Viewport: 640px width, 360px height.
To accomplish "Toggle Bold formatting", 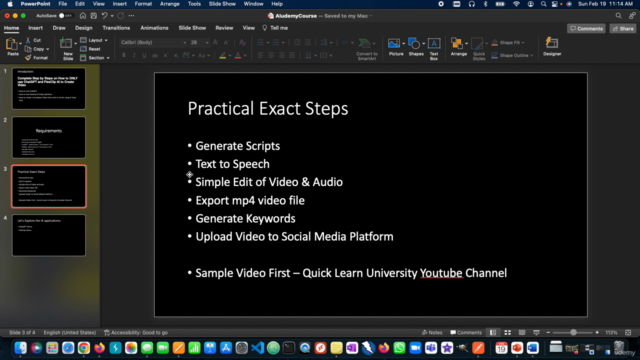I will tap(124, 56).
